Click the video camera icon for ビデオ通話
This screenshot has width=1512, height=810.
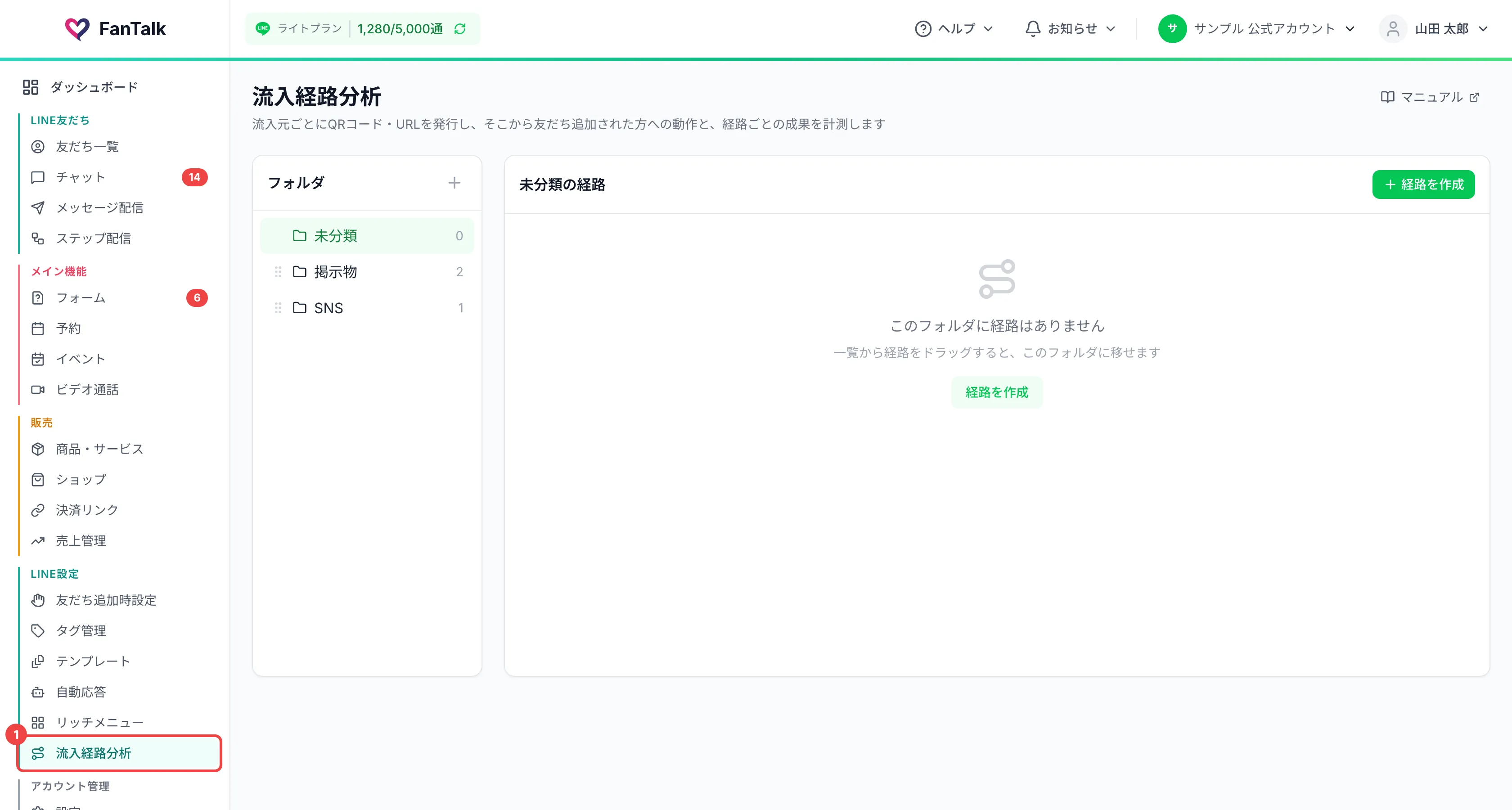coord(37,390)
